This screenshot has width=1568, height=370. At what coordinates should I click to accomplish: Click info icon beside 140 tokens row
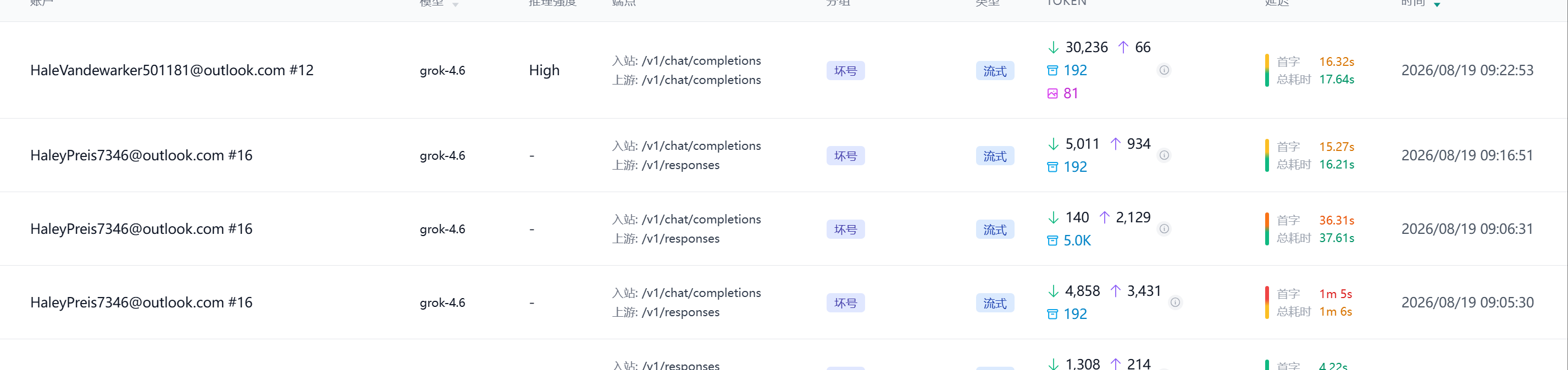click(x=1164, y=229)
